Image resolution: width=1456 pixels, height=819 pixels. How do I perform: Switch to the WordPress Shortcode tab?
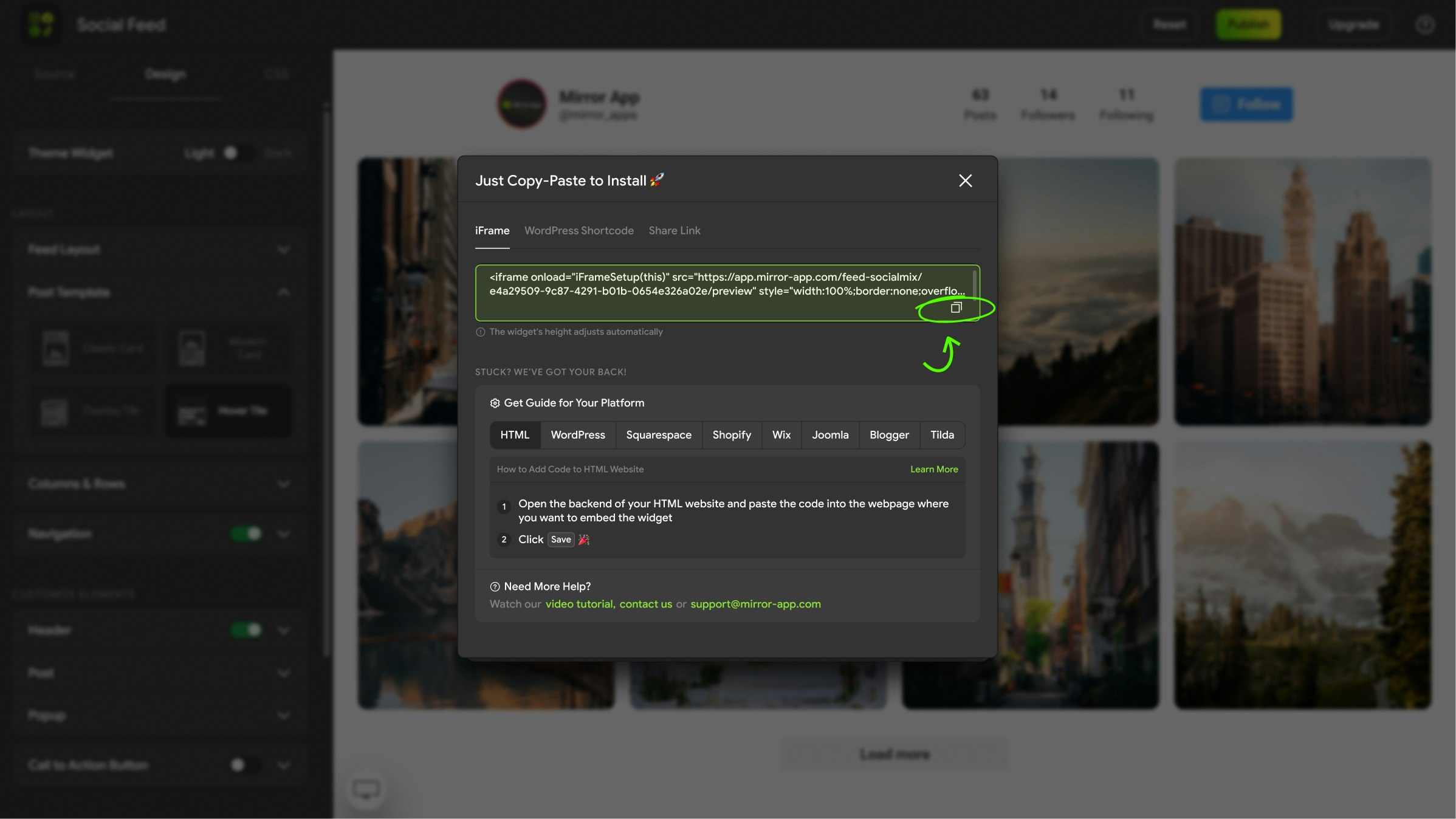pyautogui.click(x=579, y=230)
